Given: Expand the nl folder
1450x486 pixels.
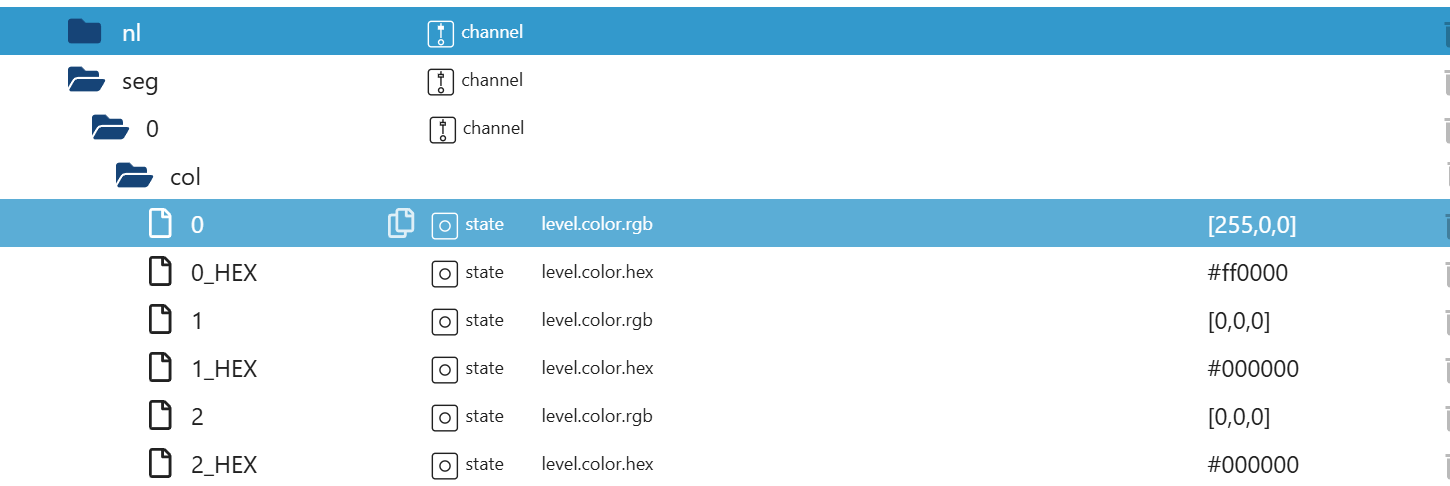Looking at the screenshot, I should (x=85, y=32).
